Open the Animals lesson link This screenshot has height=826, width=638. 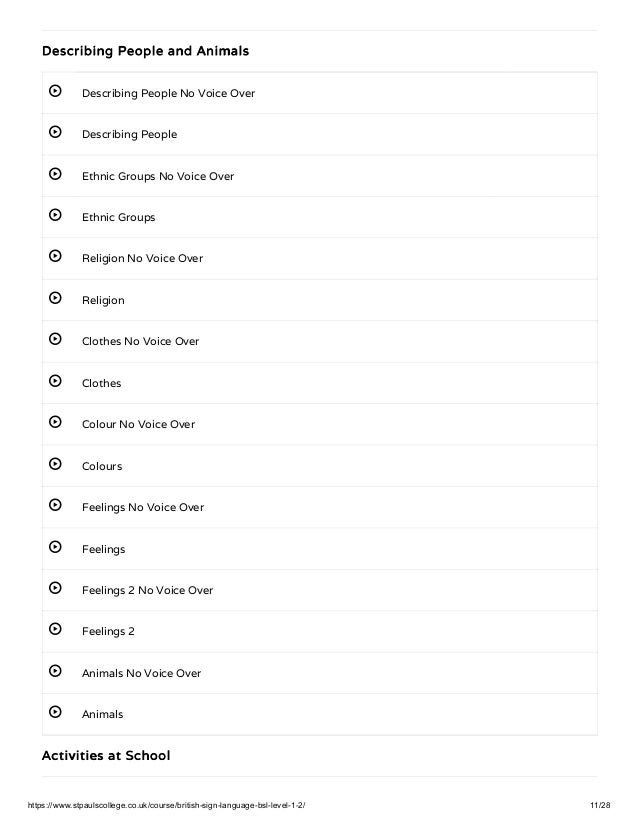[x=102, y=715]
